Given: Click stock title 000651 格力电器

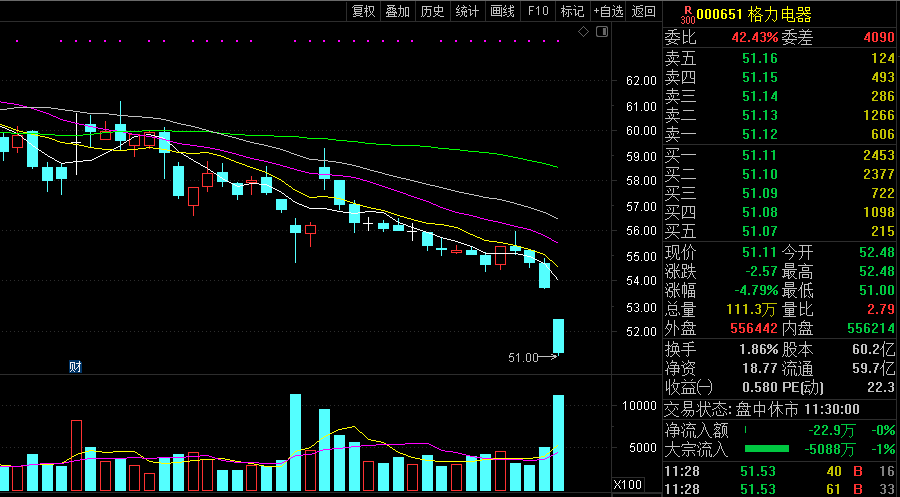Looking at the screenshot, I should coord(754,15).
